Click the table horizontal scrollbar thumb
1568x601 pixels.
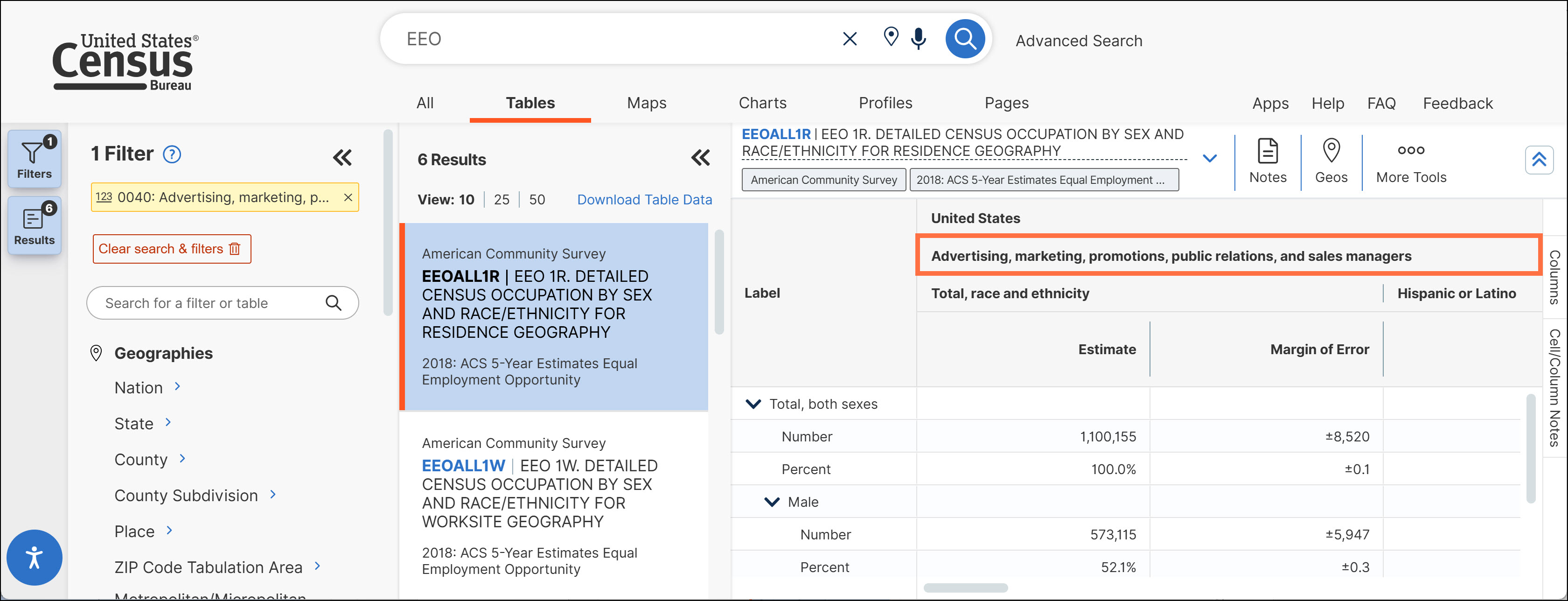click(965, 587)
